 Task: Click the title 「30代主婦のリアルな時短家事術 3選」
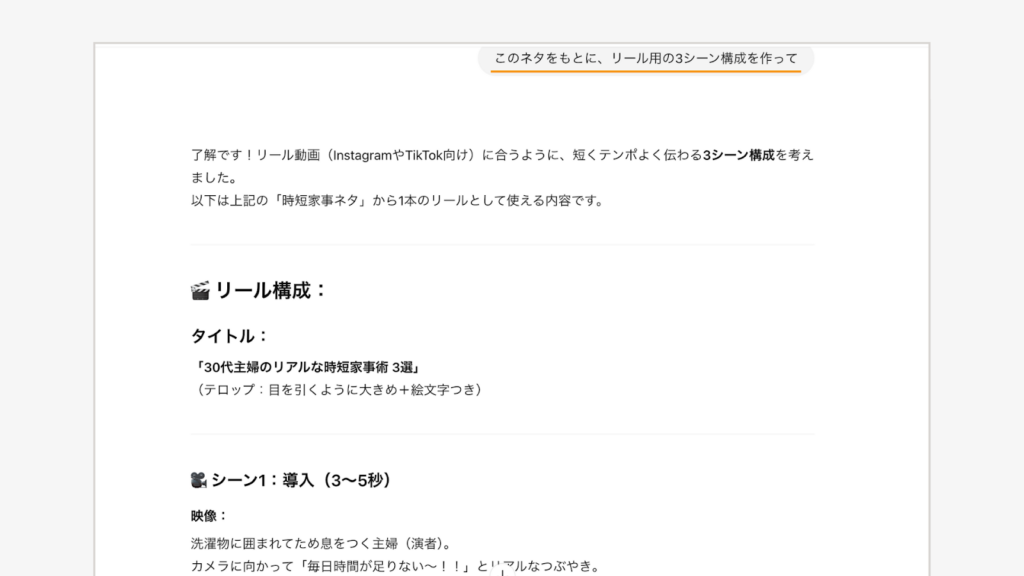[x=307, y=364]
